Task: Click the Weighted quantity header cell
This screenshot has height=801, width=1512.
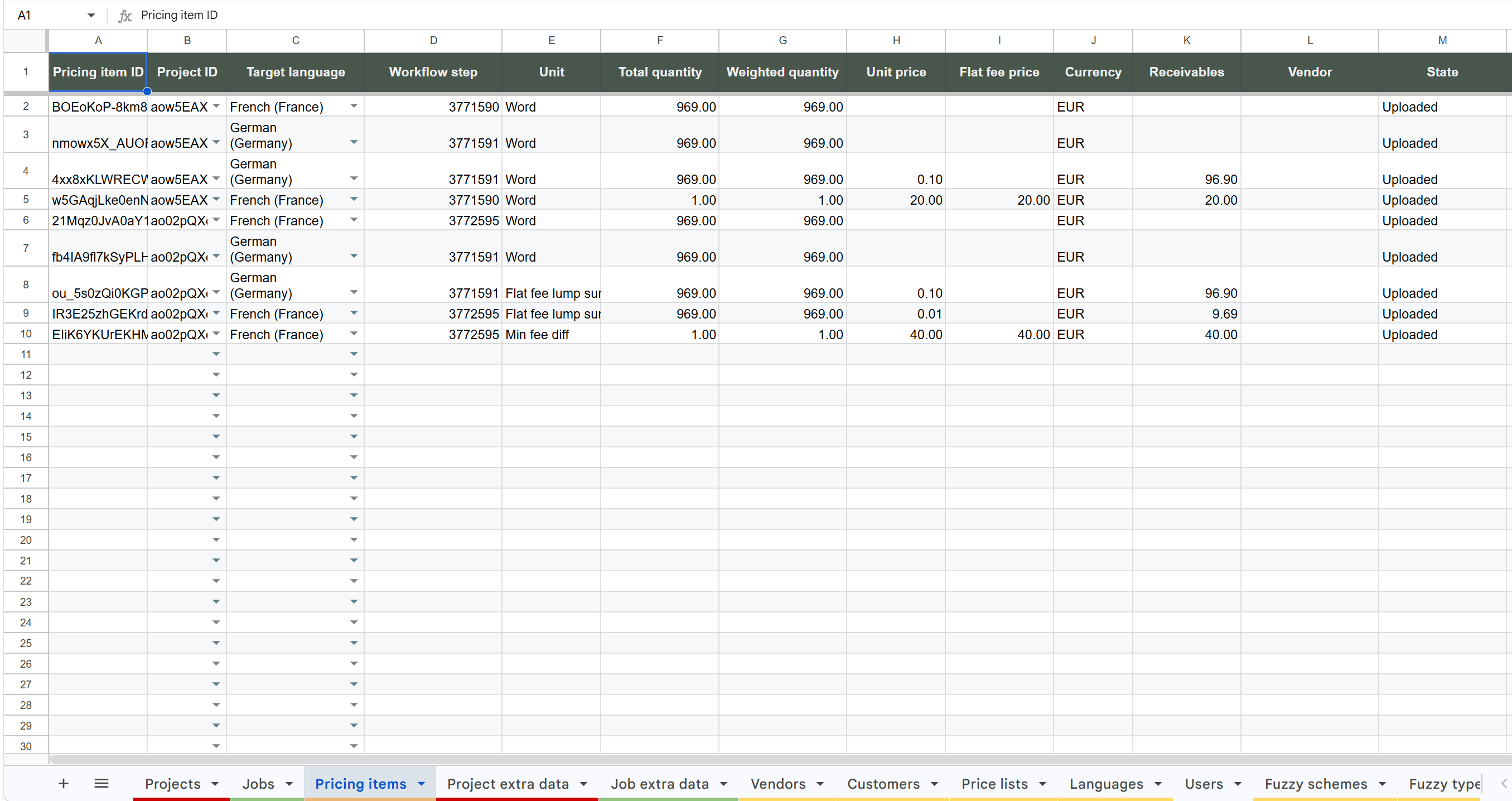Action: [x=782, y=71]
